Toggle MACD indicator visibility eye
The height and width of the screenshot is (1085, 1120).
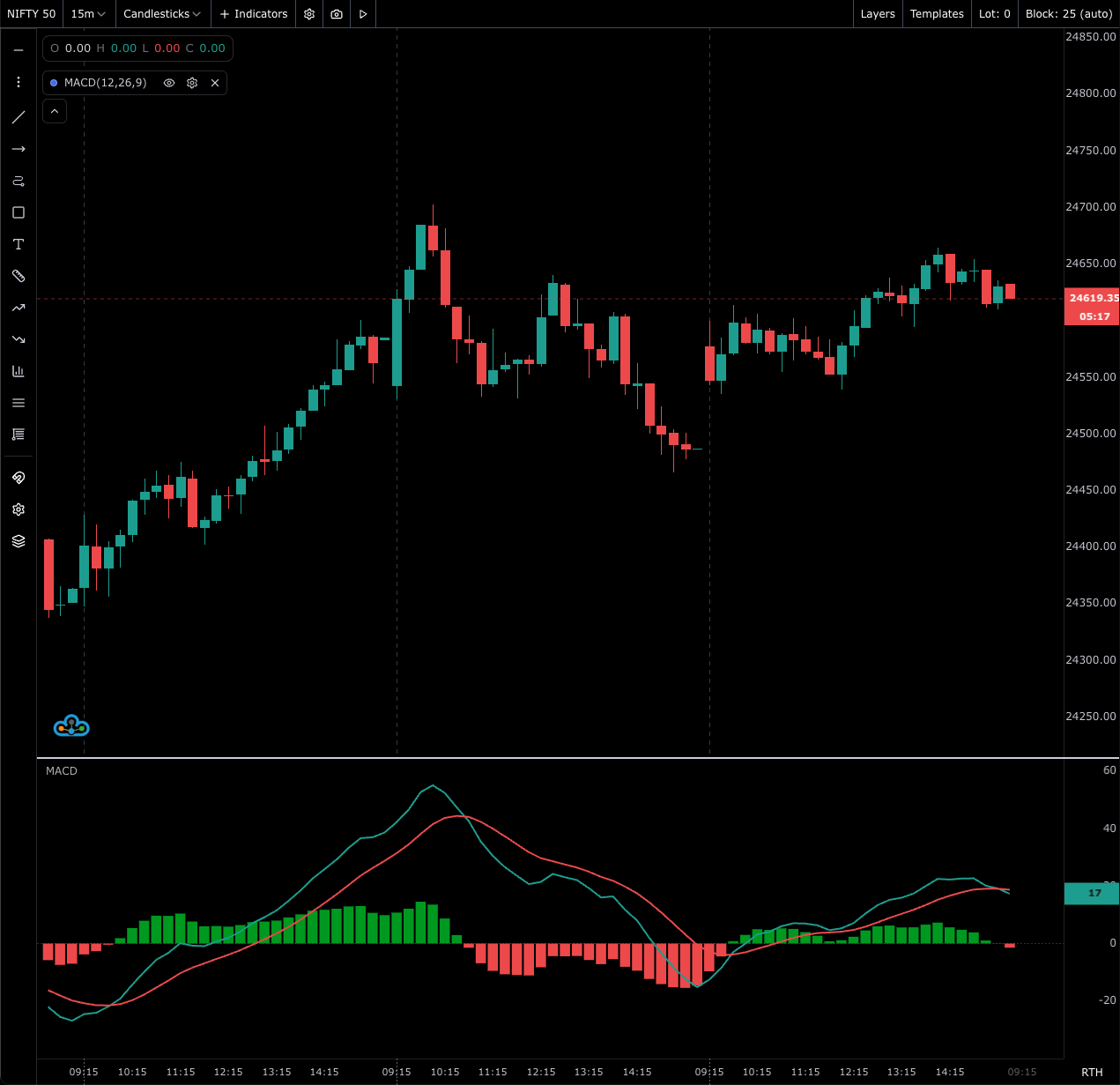pyautogui.click(x=169, y=83)
